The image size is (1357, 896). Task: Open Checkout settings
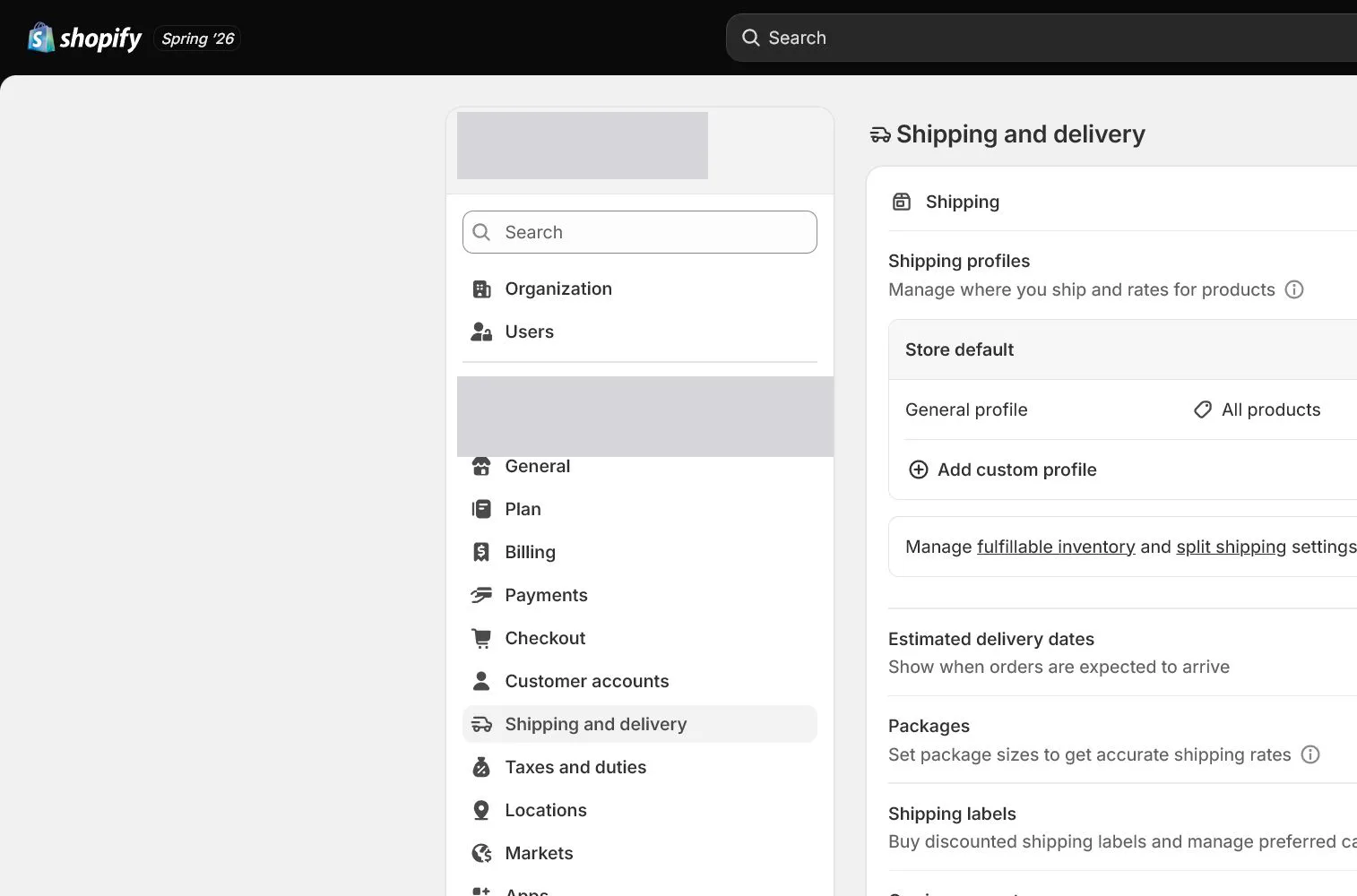[640, 638]
